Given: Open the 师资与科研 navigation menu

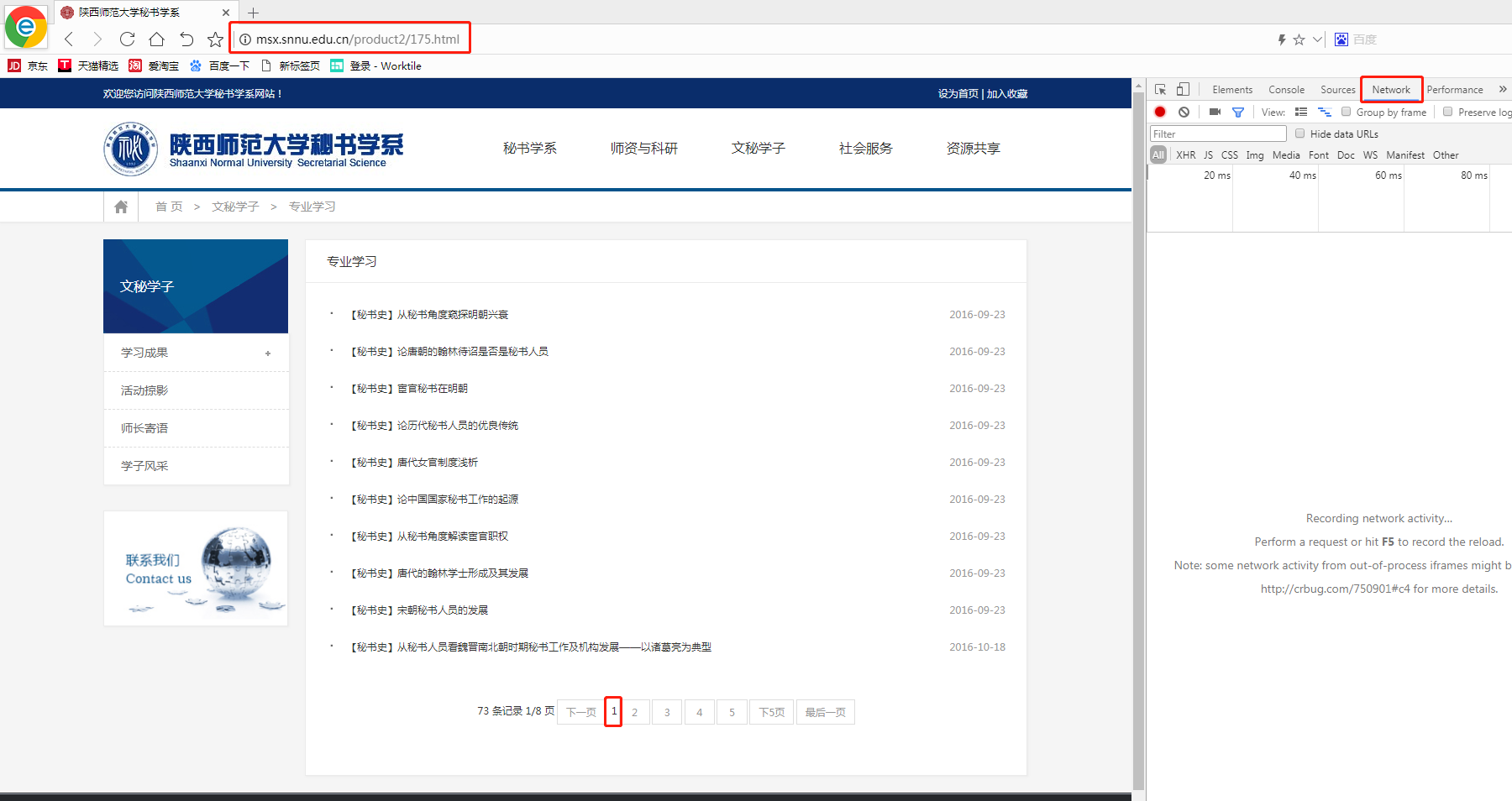Looking at the screenshot, I should [x=643, y=149].
